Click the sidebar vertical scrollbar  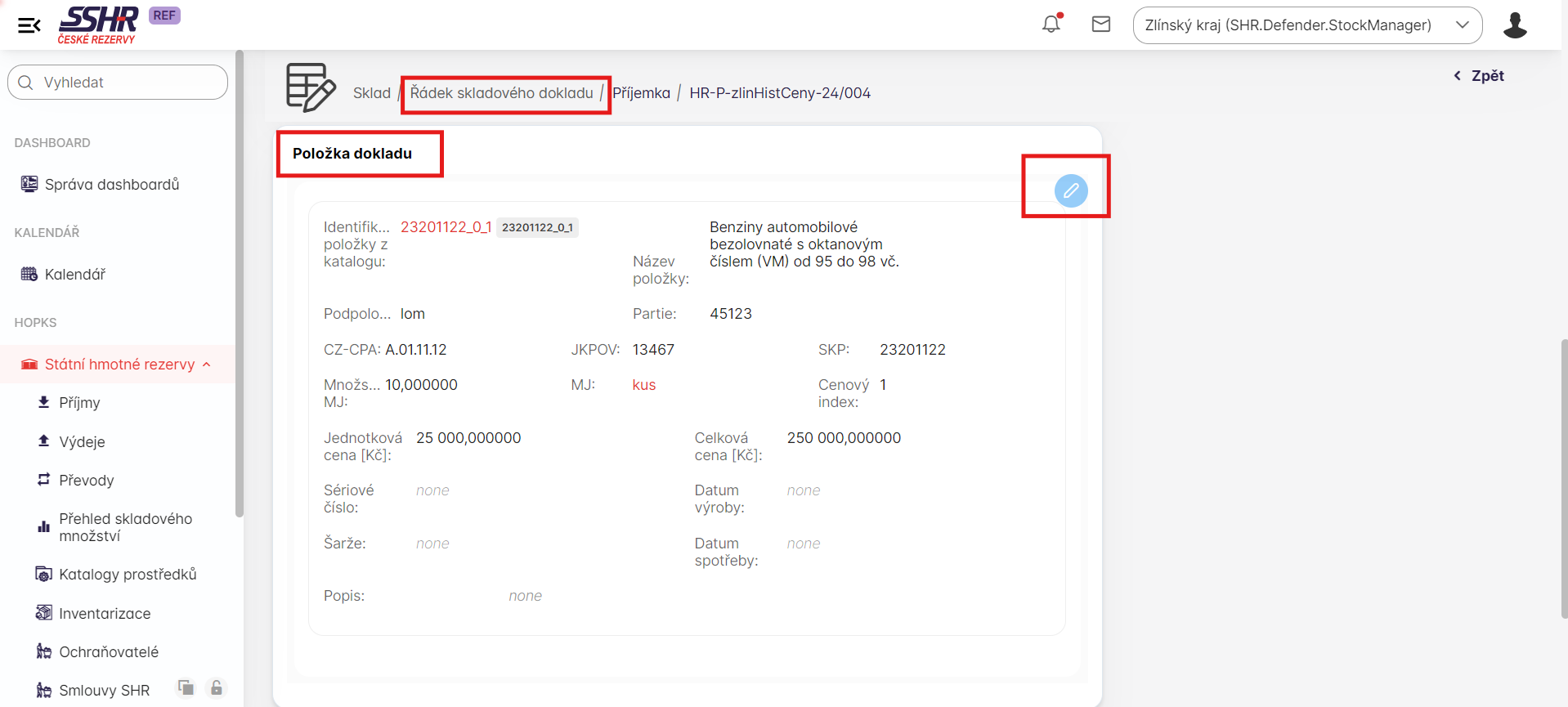click(x=240, y=286)
